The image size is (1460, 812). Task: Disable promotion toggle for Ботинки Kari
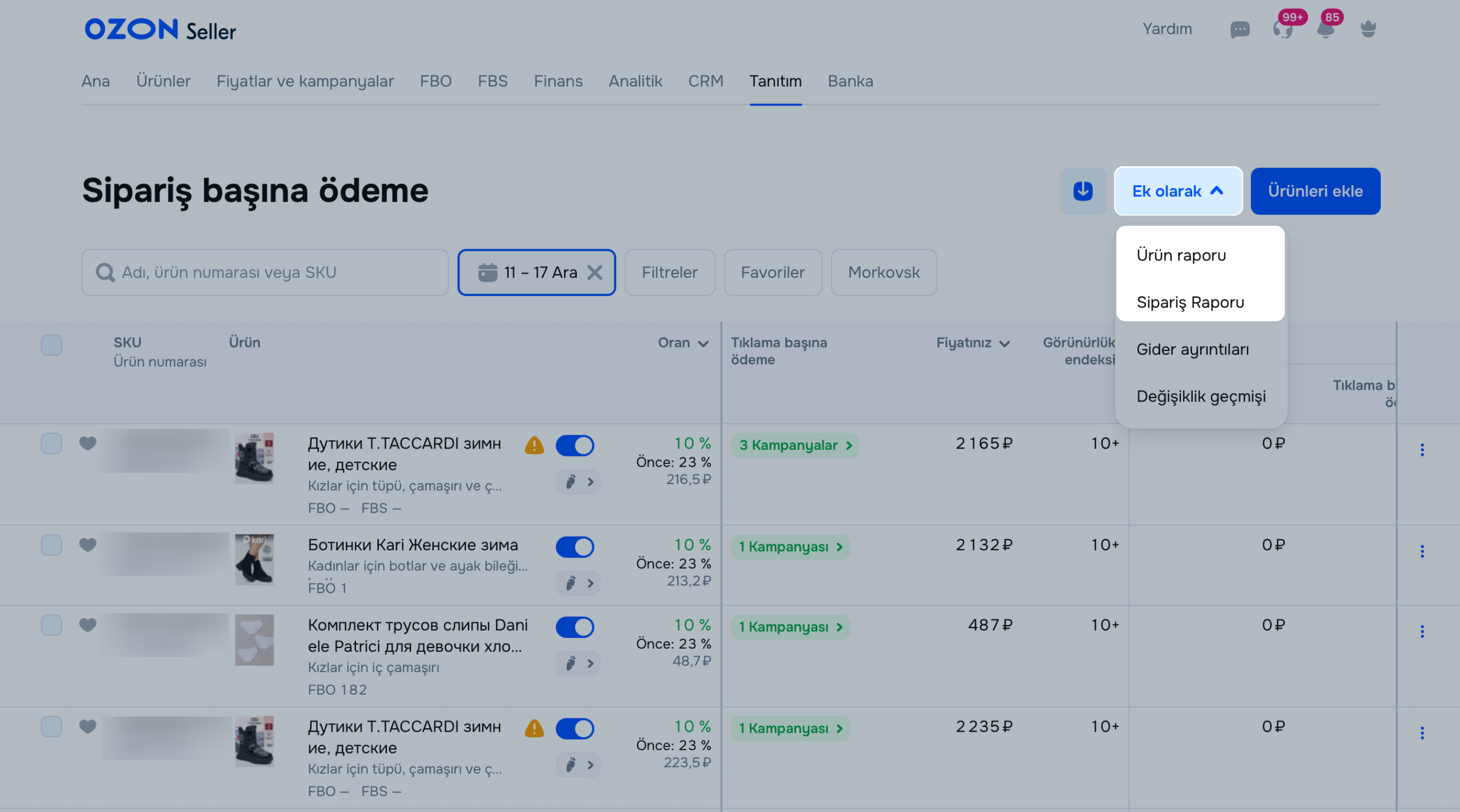pyautogui.click(x=574, y=547)
